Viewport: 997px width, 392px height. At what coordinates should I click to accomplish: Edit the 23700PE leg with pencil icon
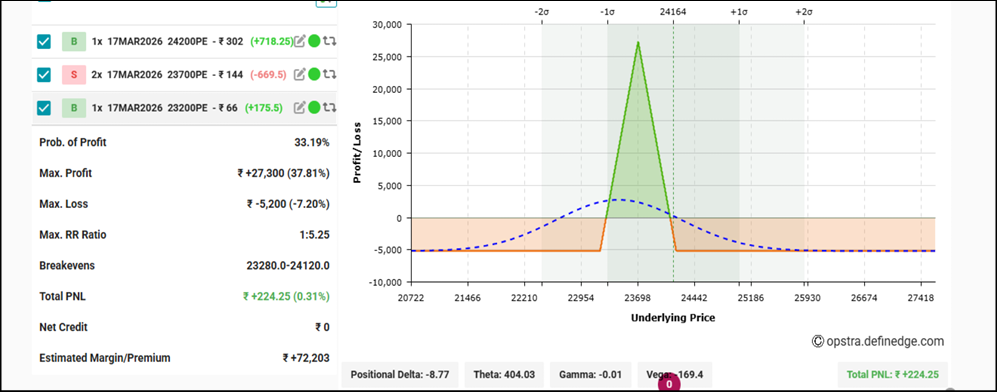299,74
